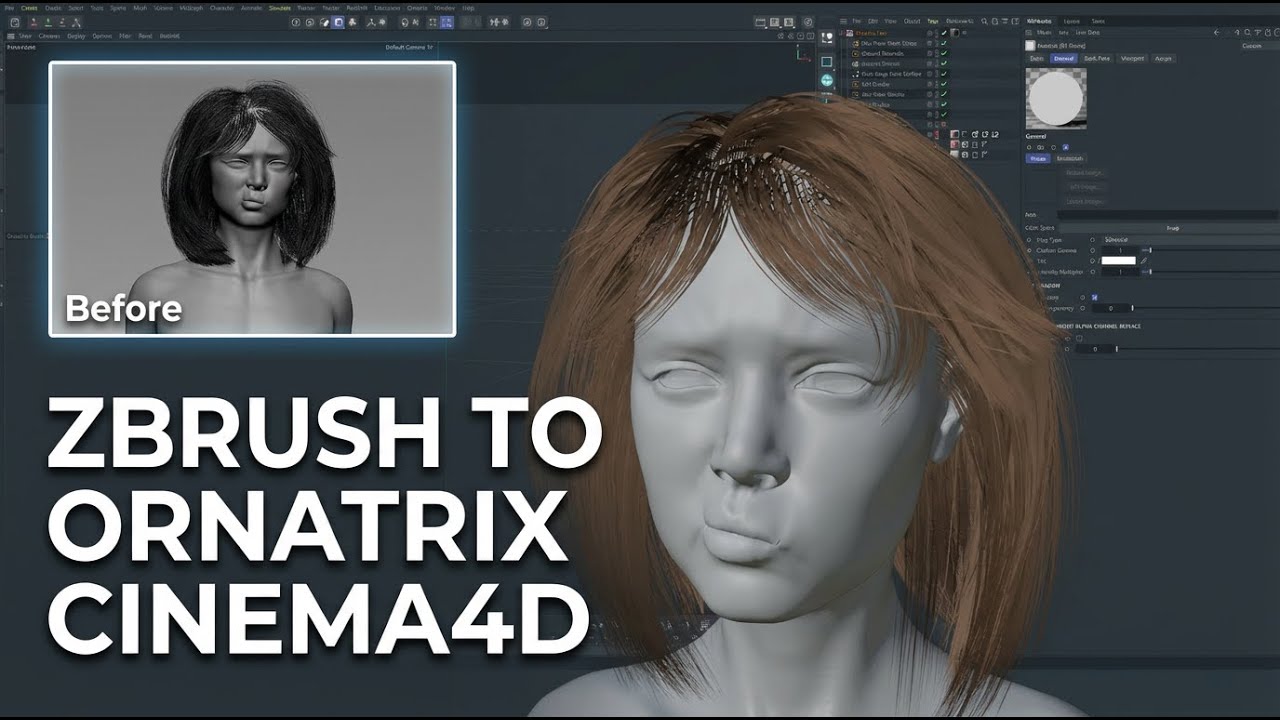The width and height of the screenshot is (1280, 720).
Task: Toggle the blue checkbox under Shadow section
Action: pyautogui.click(x=1094, y=297)
